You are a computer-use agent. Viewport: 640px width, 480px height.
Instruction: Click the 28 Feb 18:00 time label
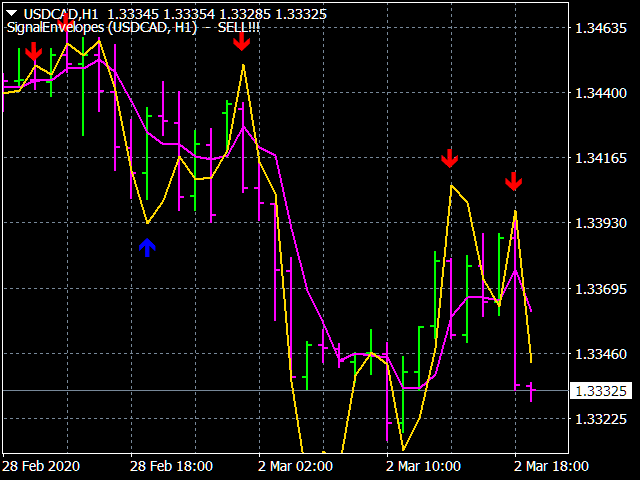pyautogui.click(x=171, y=466)
